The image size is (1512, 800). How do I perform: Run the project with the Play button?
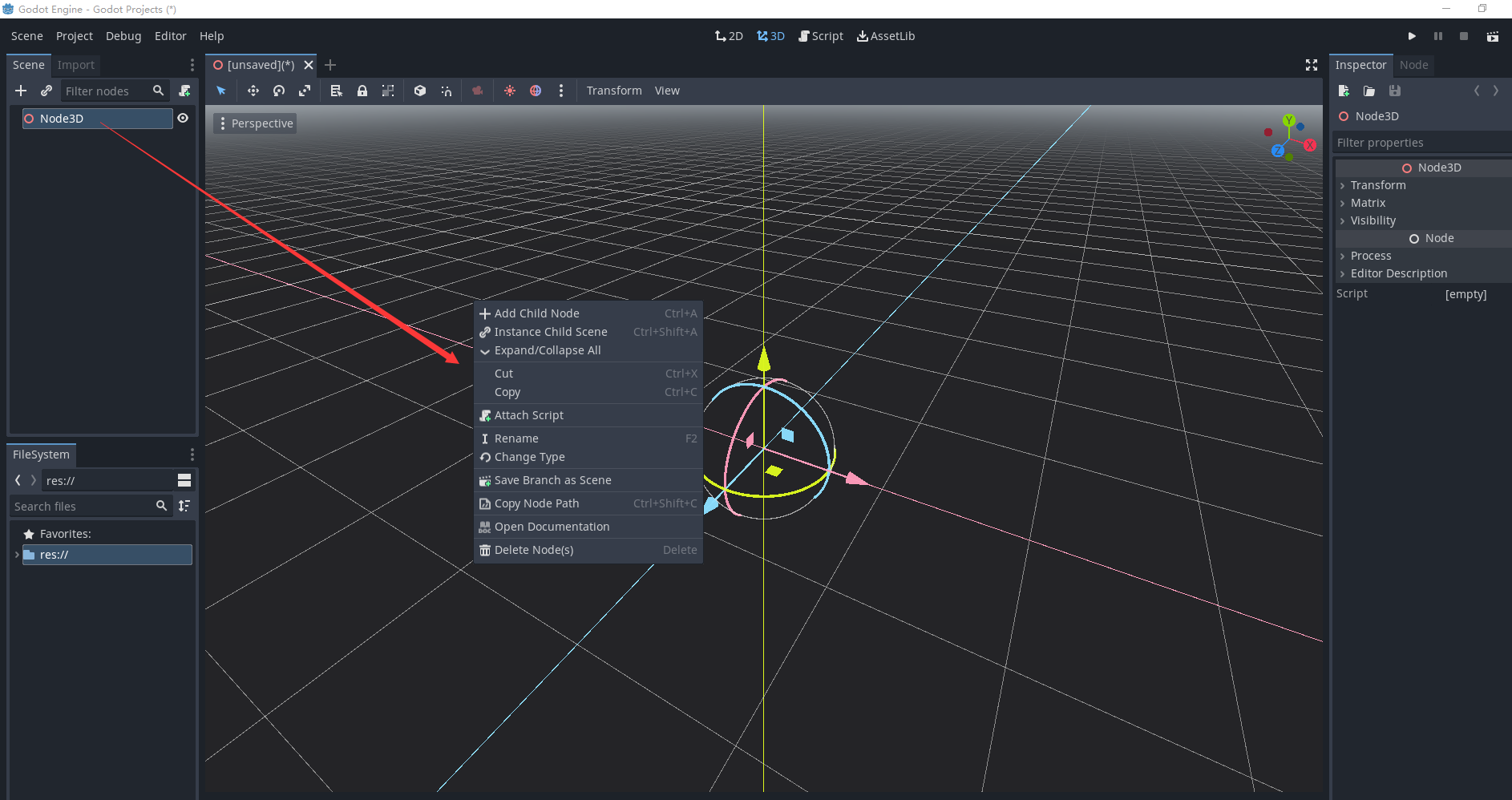(1412, 36)
